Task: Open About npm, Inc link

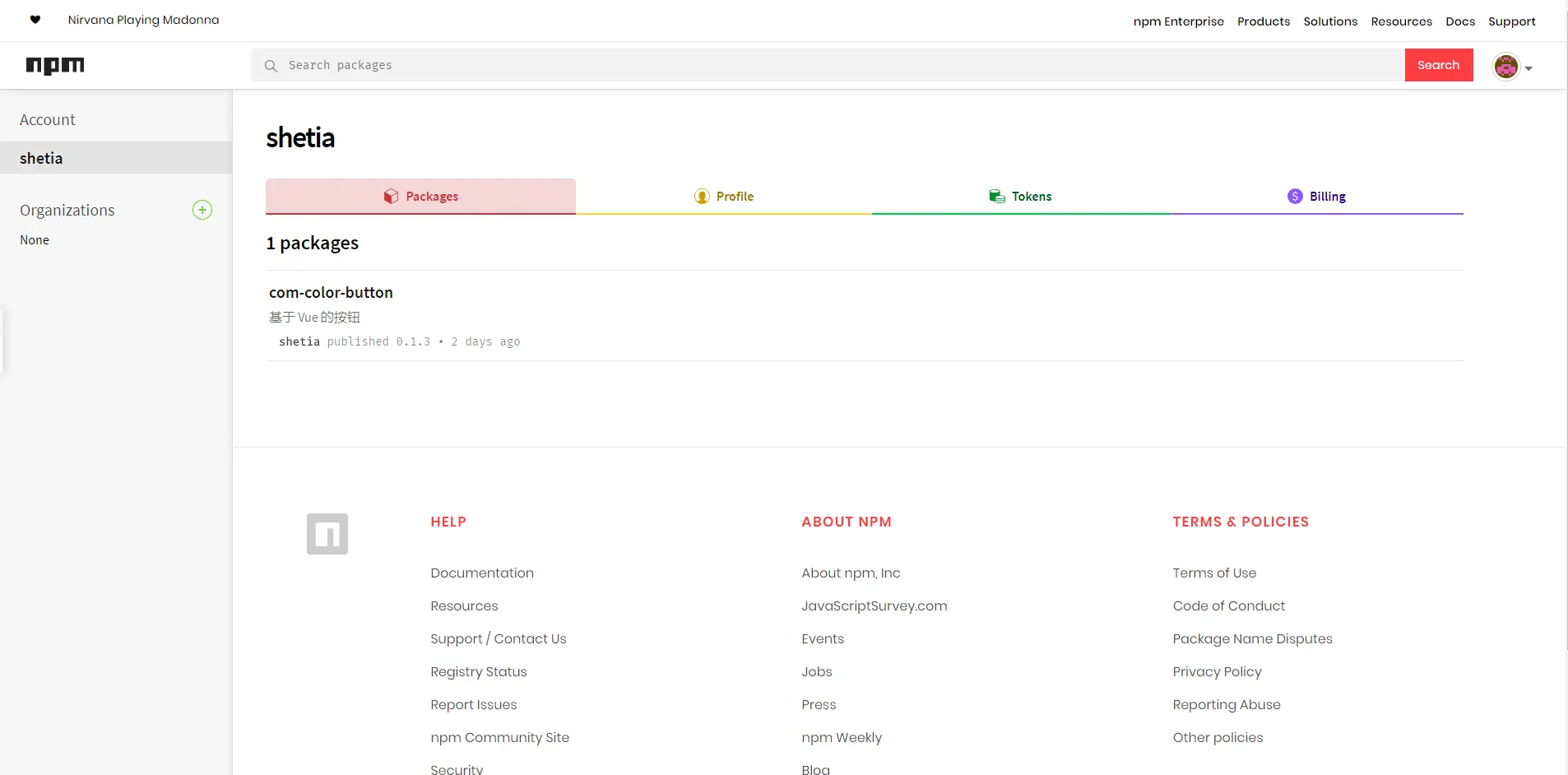Action: click(x=851, y=573)
